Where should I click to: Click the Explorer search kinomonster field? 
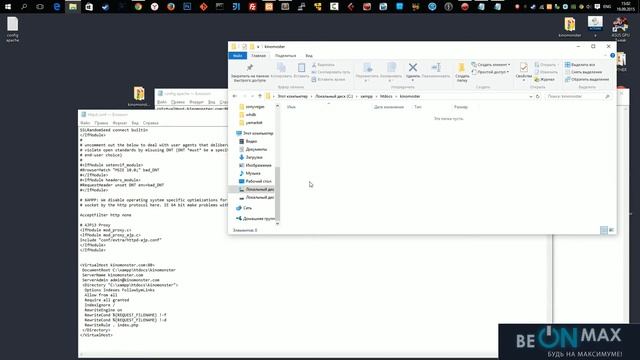point(578,97)
